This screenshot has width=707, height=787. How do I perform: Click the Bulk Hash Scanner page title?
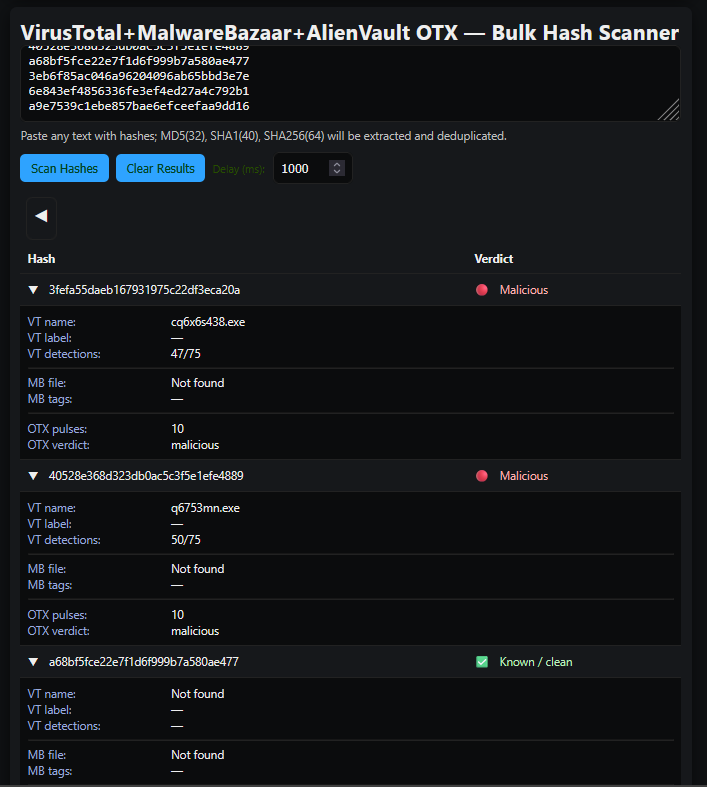[x=350, y=33]
